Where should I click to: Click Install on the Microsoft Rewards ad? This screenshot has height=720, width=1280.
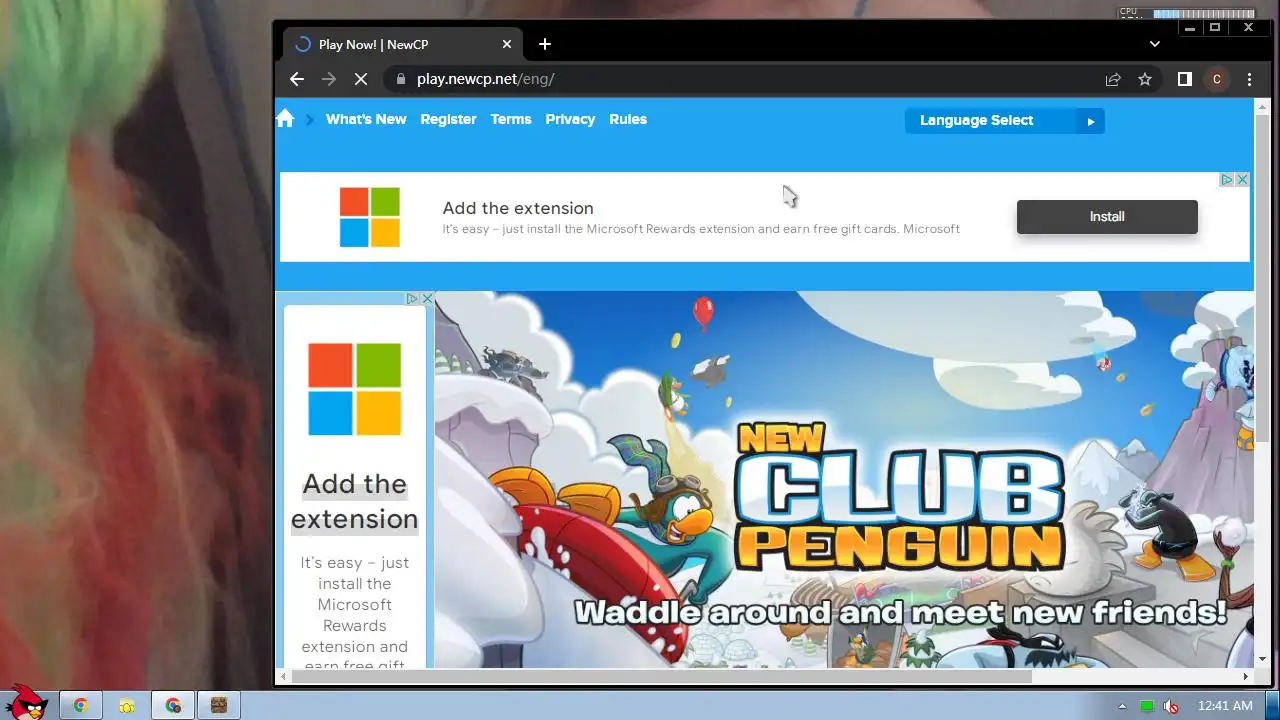1107,217
